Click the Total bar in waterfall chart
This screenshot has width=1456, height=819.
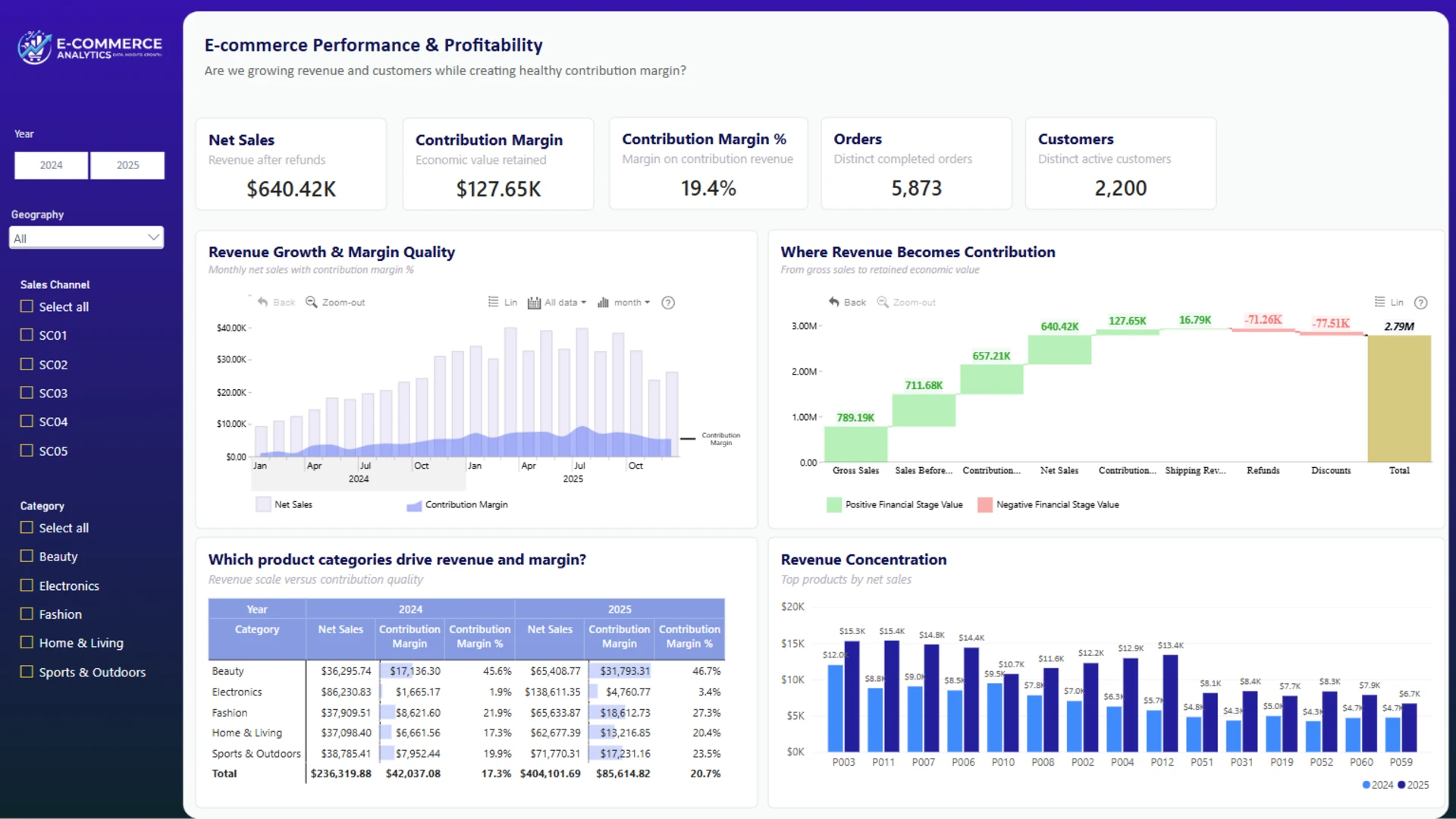click(1399, 398)
